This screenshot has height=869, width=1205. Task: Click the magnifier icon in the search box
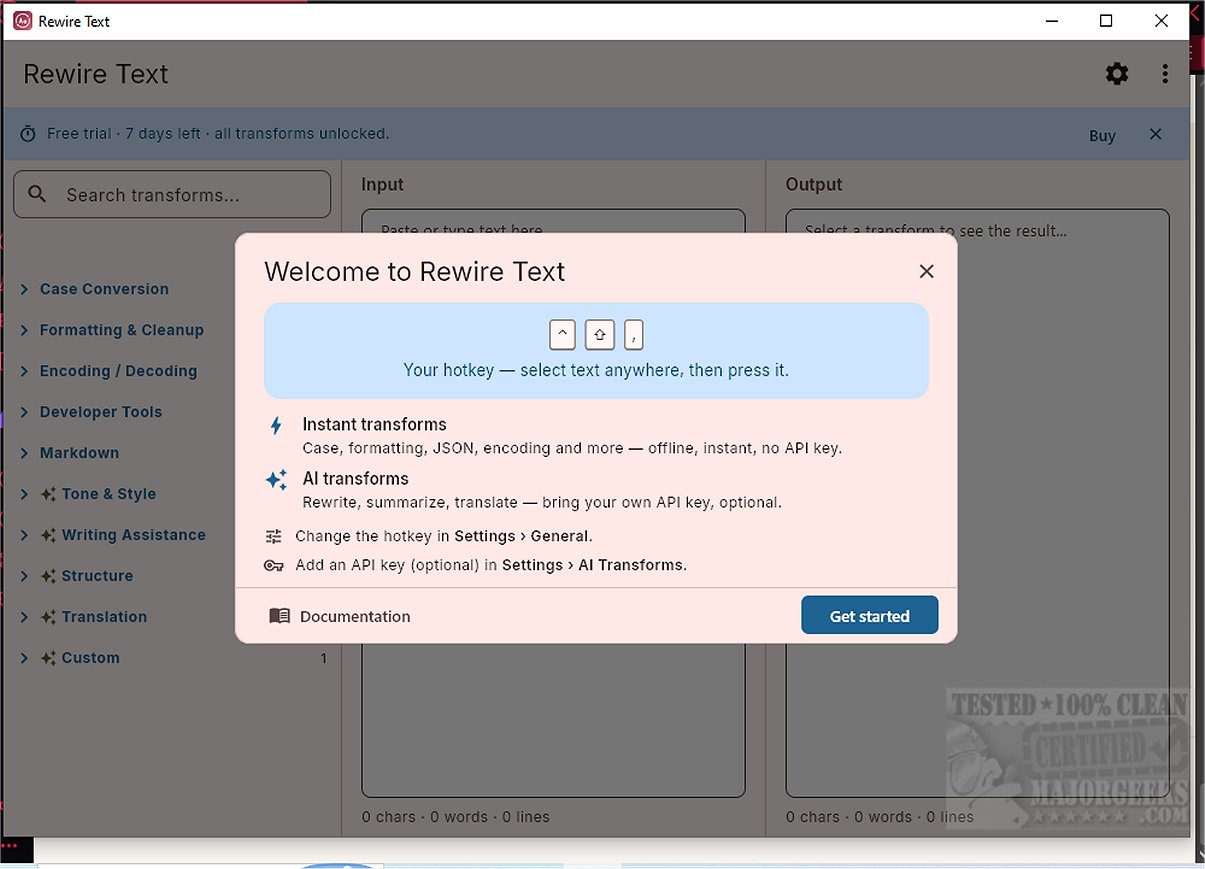(x=38, y=194)
